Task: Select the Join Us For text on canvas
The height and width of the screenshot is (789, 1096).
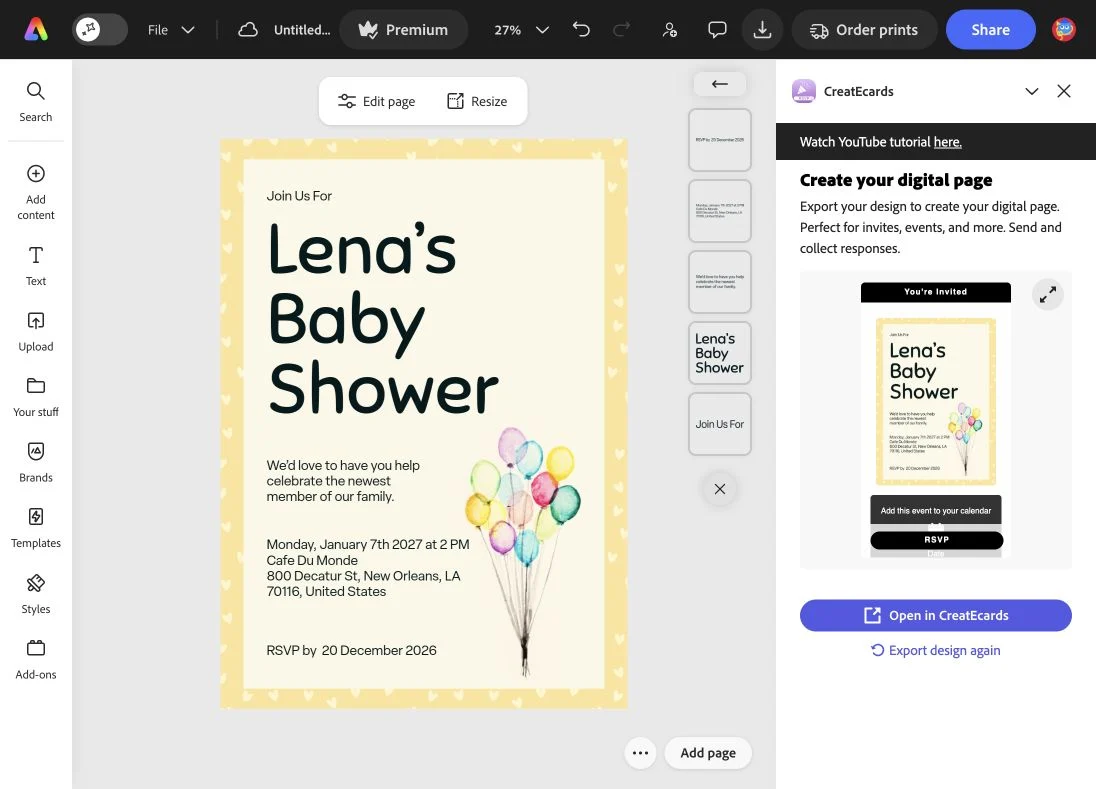Action: point(299,196)
